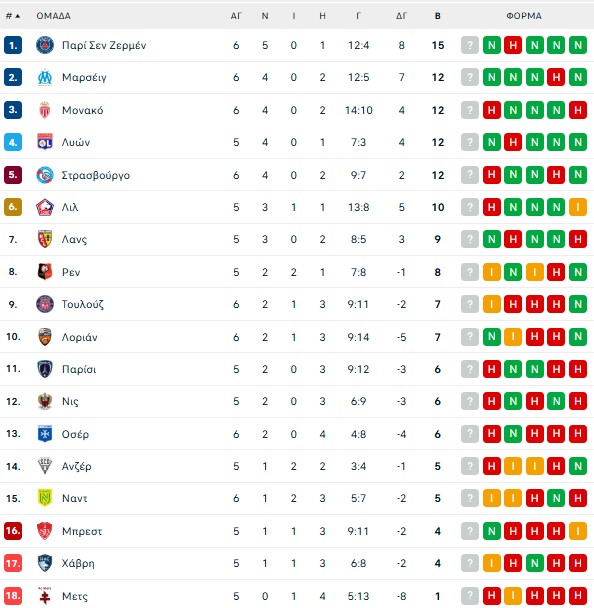This screenshot has width=594, height=608.
Task: Click the ΦΟΡΜΑ column header
Action: 524,16
